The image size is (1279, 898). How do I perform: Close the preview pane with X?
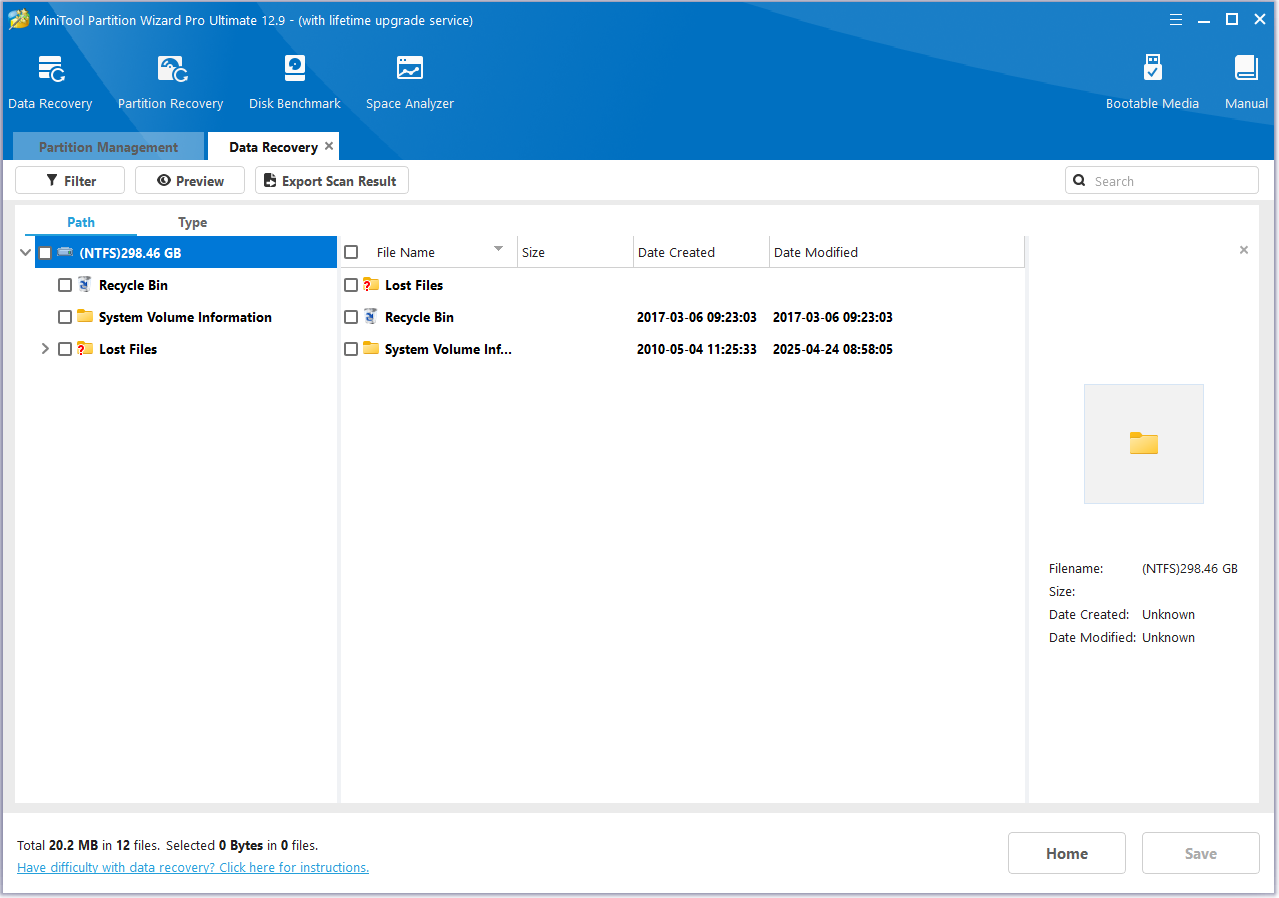tap(1244, 250)
